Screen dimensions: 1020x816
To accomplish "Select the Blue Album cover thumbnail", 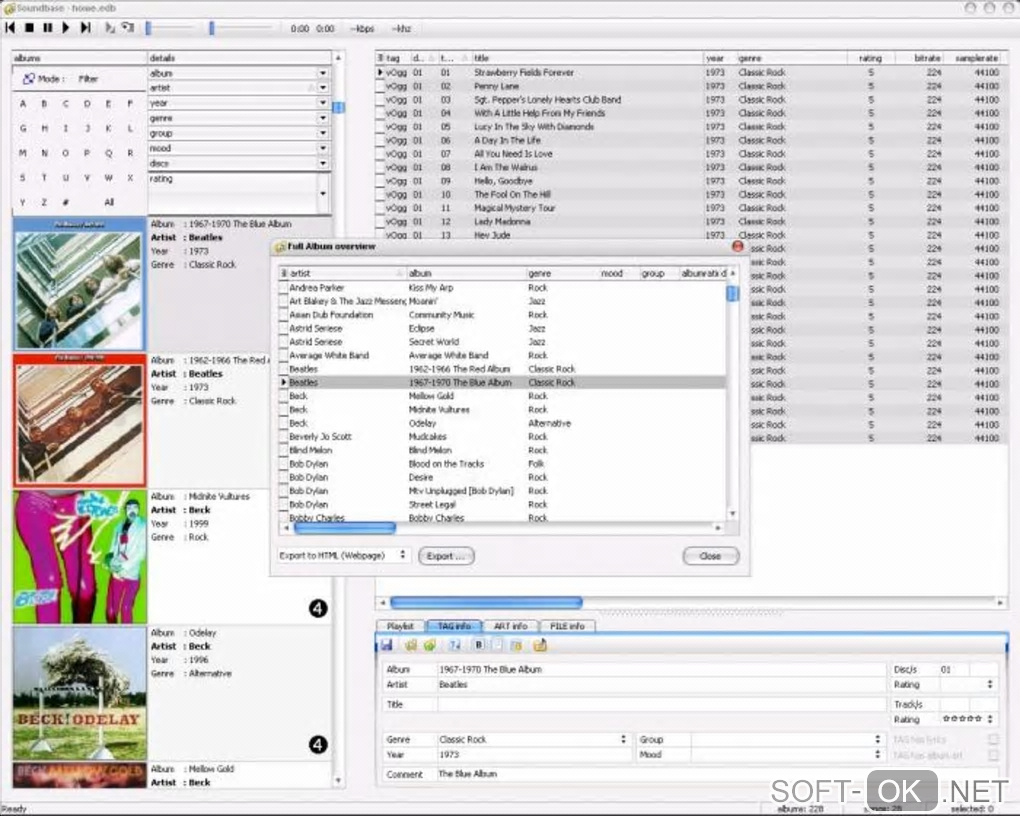I will [79, 284].
